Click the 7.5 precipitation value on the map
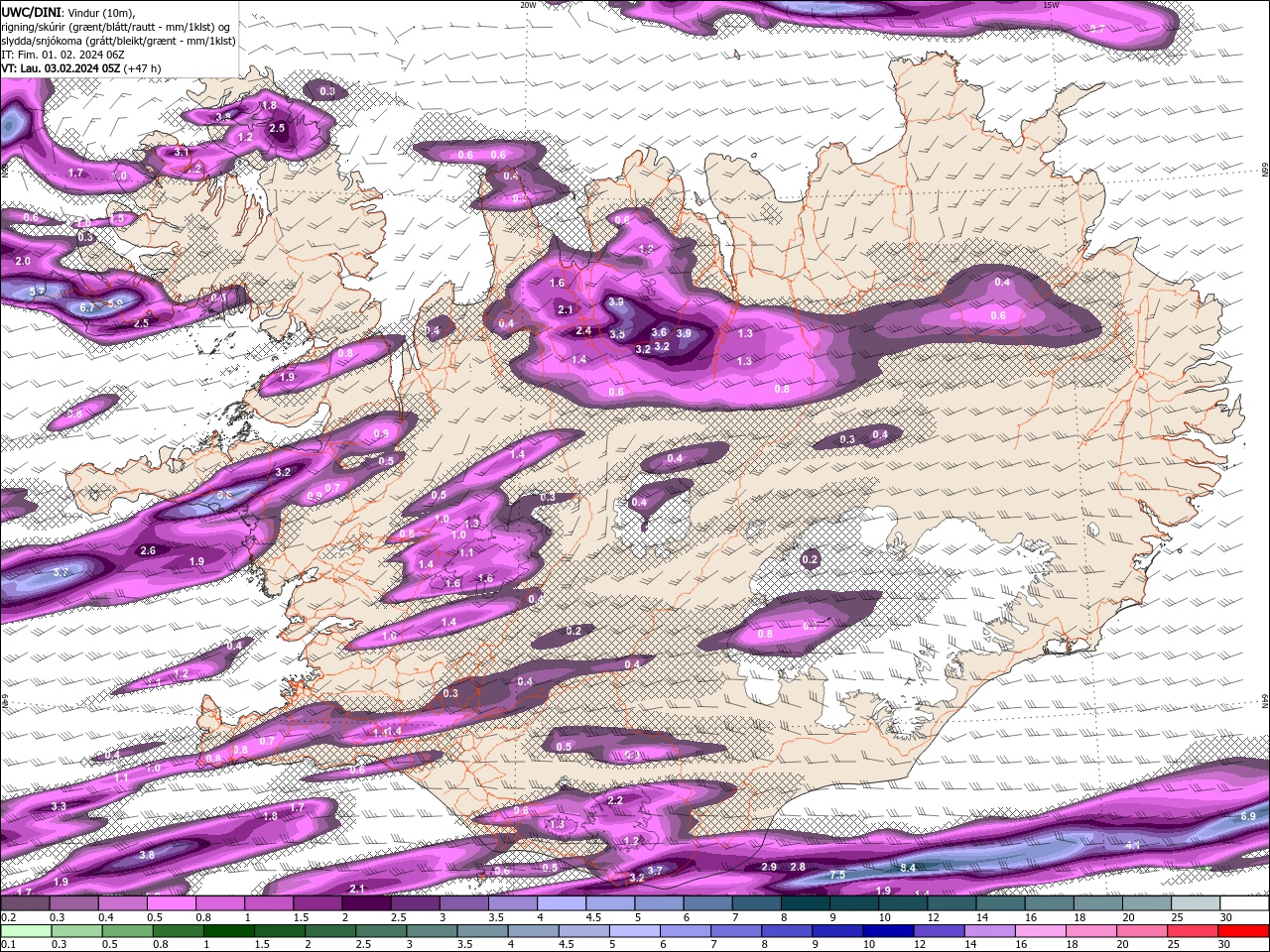 (x=837, y=875)
